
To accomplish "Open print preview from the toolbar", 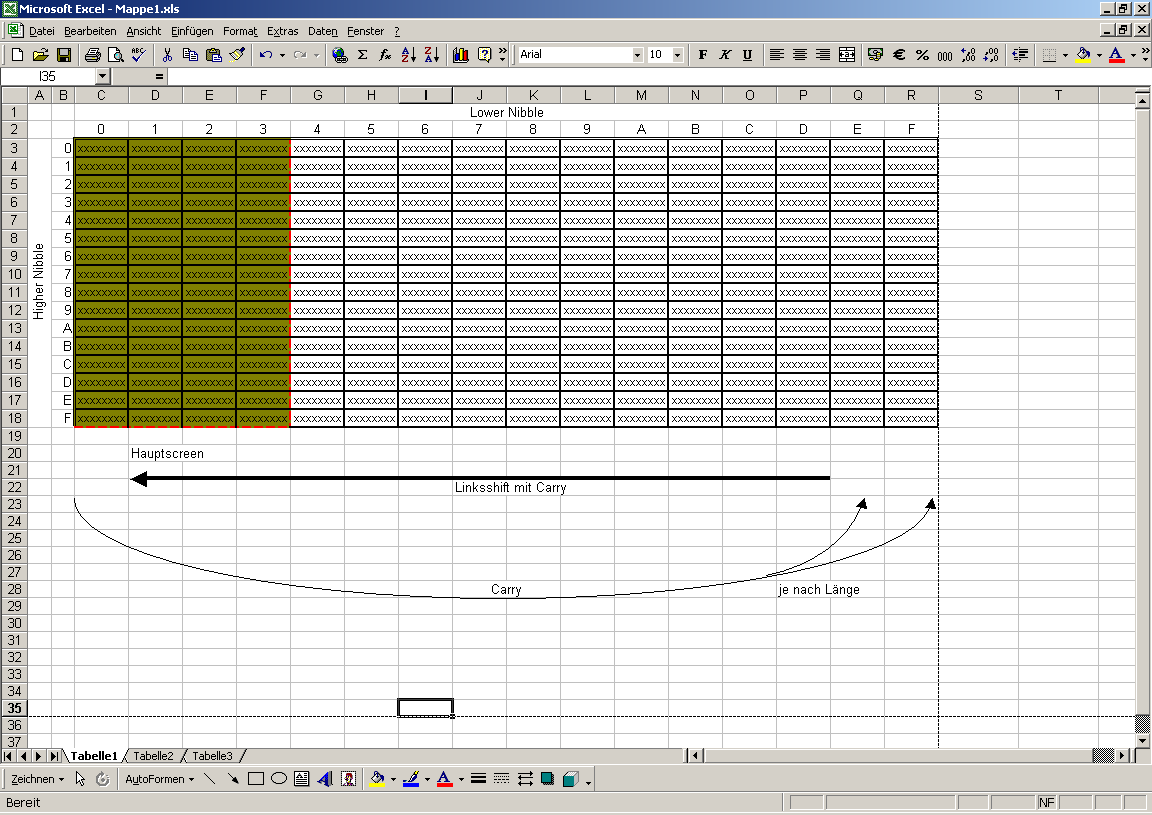I will tap(115, 54).
